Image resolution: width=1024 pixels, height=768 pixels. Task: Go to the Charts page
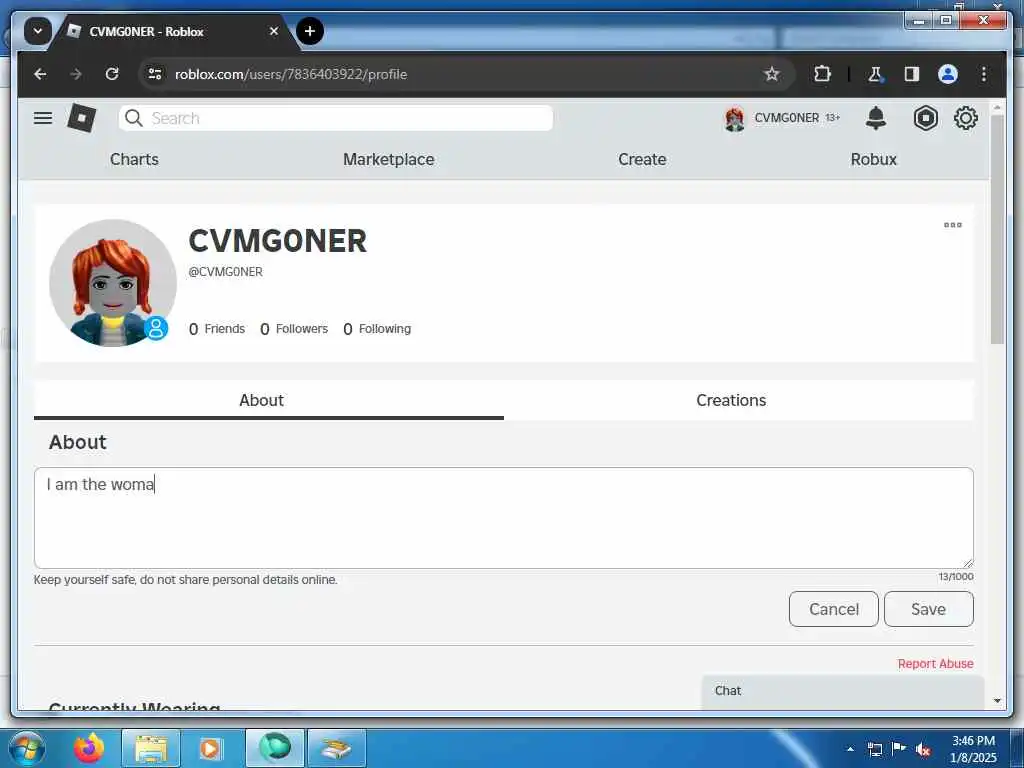click(x=134, y=159)
